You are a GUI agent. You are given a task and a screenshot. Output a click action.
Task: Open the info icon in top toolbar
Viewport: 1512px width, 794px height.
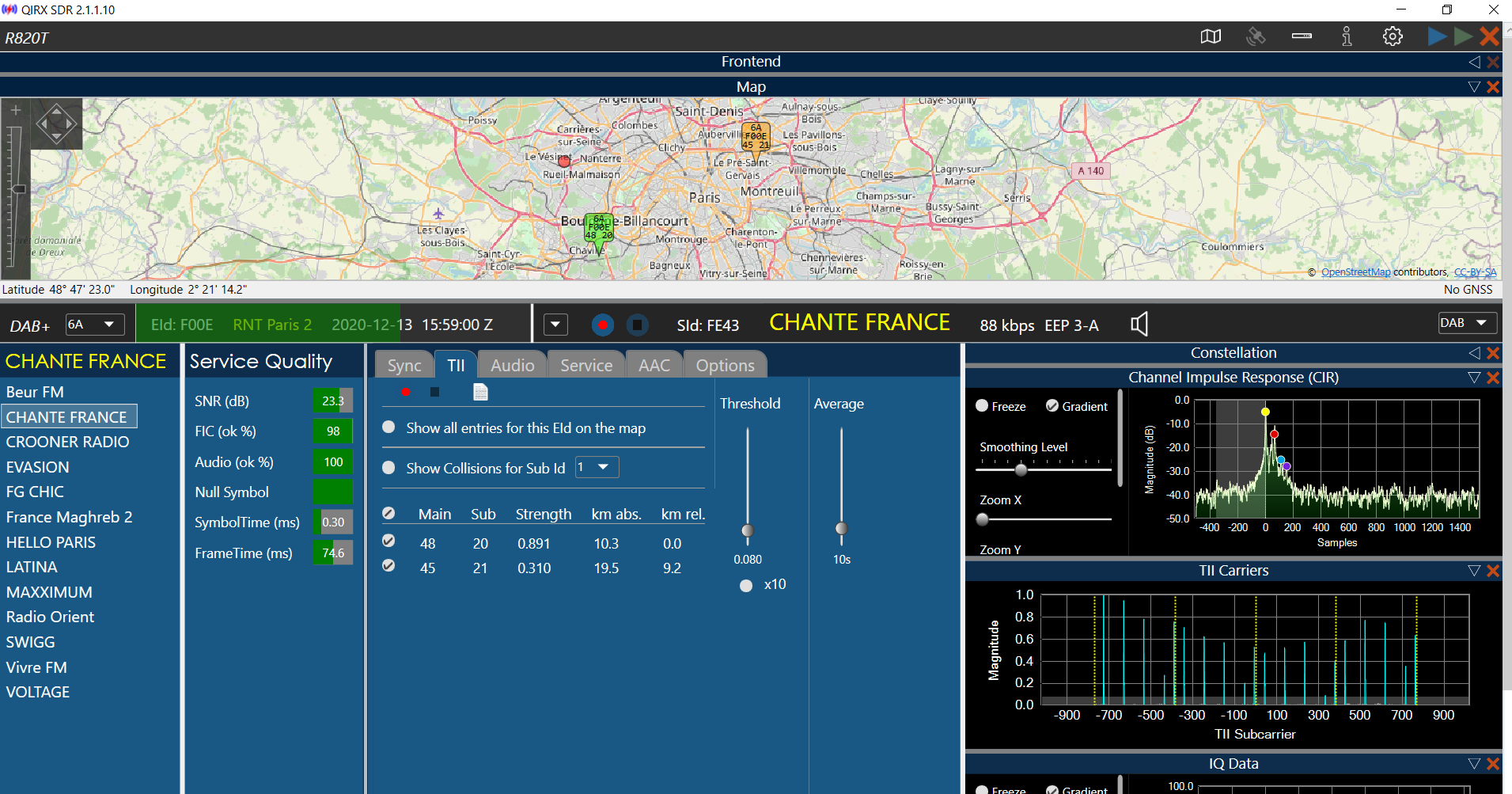(1347, 36)
